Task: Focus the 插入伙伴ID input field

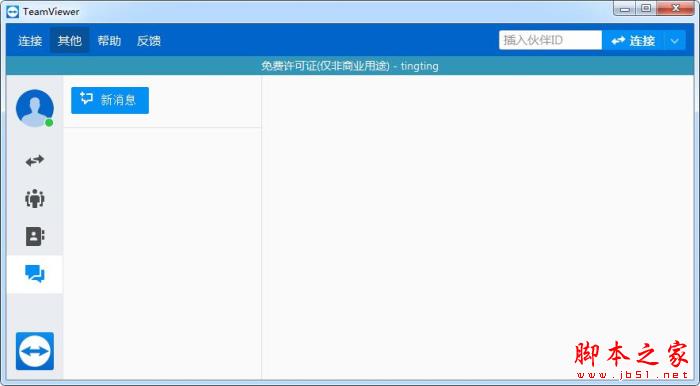Action: pos(550,40)
